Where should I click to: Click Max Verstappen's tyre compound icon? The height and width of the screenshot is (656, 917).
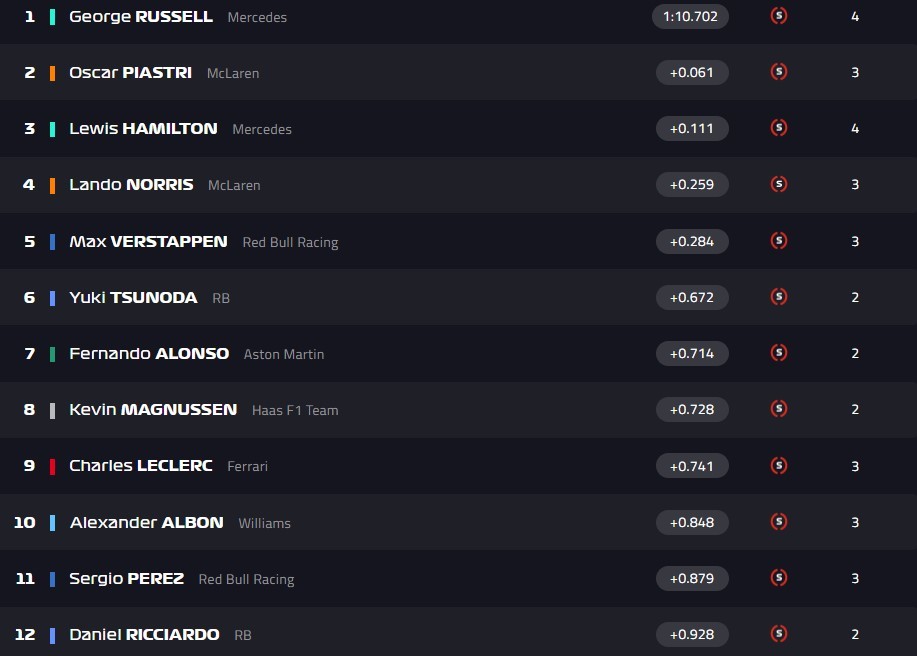(778, 241)
